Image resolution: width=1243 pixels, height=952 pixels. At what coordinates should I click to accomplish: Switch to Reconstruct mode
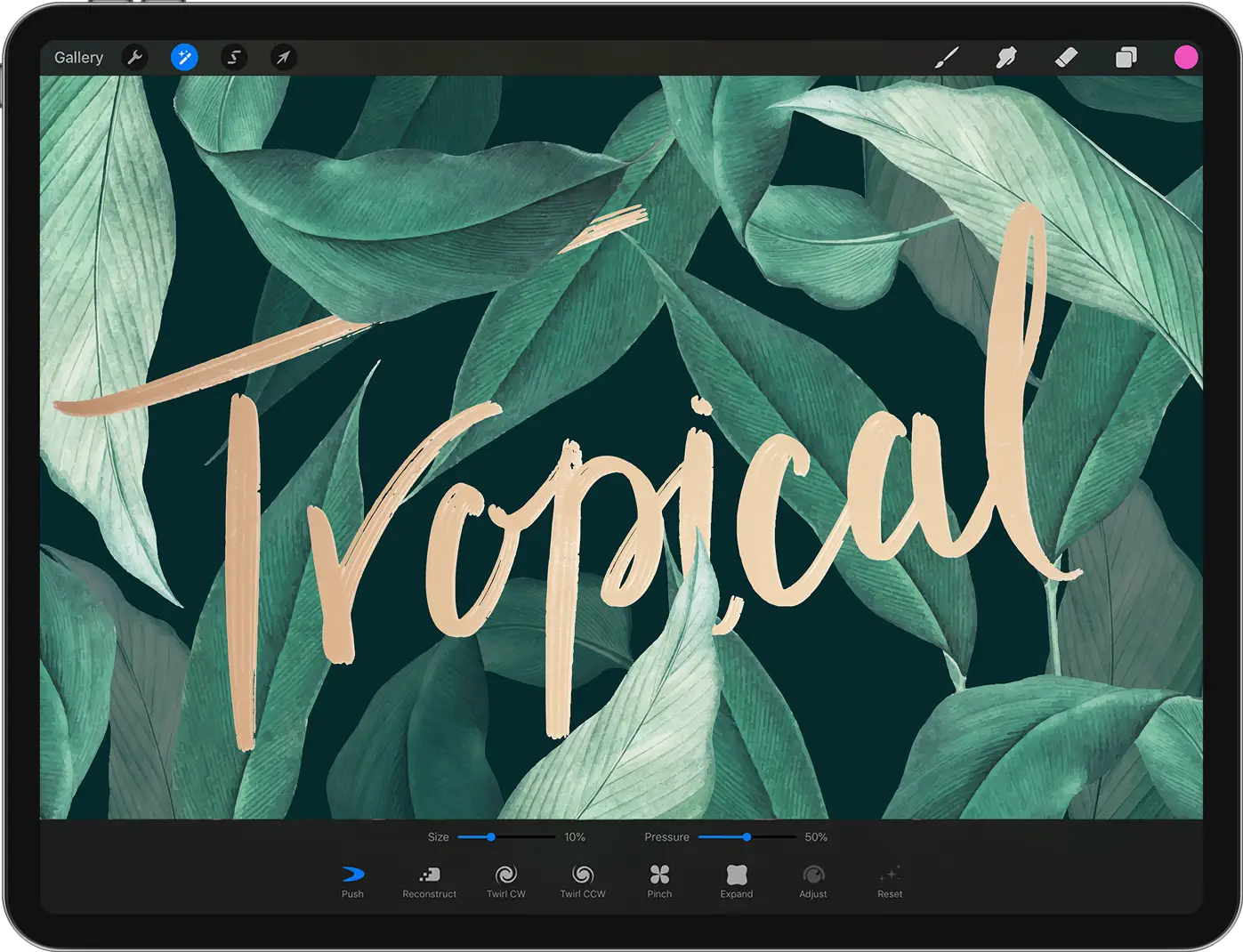tap(430, 881)
